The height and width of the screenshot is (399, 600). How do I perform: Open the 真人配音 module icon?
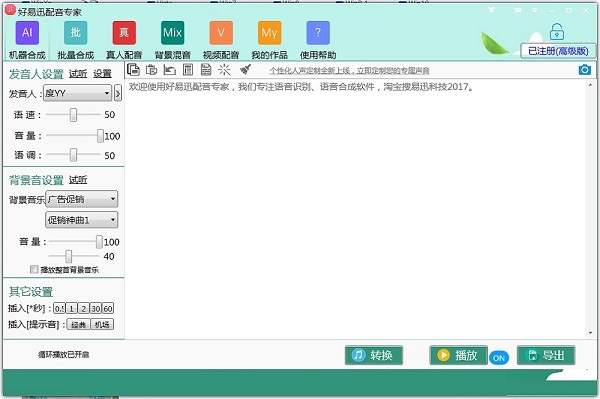tap(124, 33)
